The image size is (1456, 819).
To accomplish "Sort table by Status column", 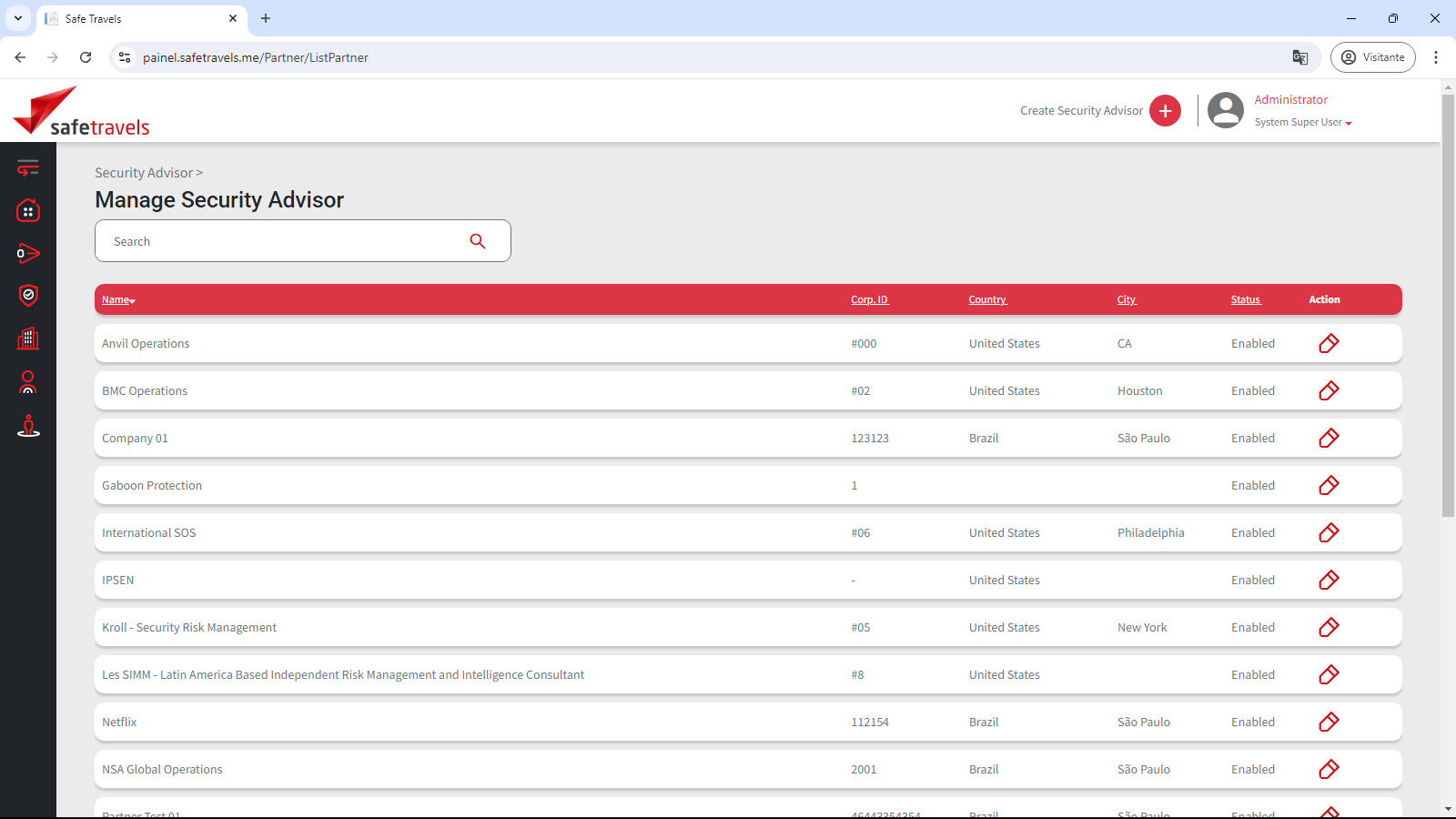I will (x=1246, y=299).
